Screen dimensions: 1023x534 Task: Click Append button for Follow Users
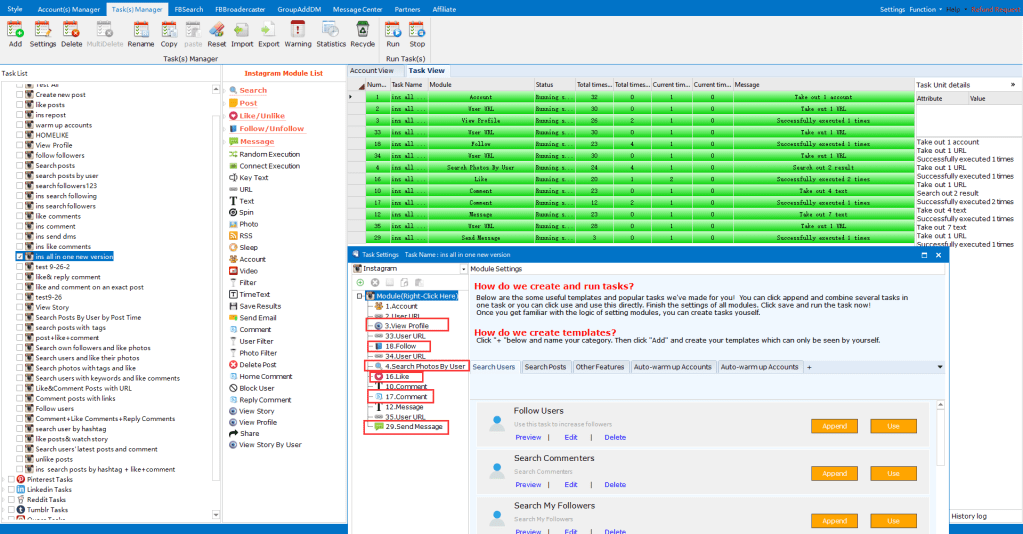[x=833, y=426]
